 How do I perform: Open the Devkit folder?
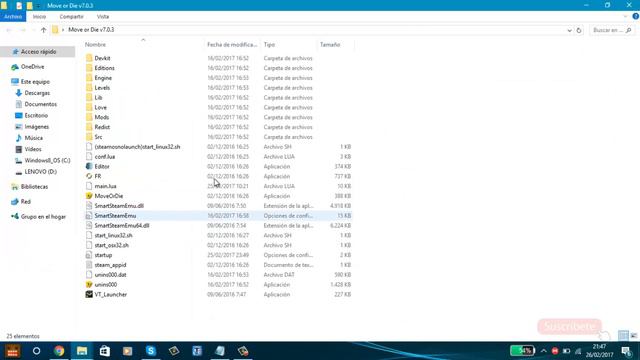(102, 58)
